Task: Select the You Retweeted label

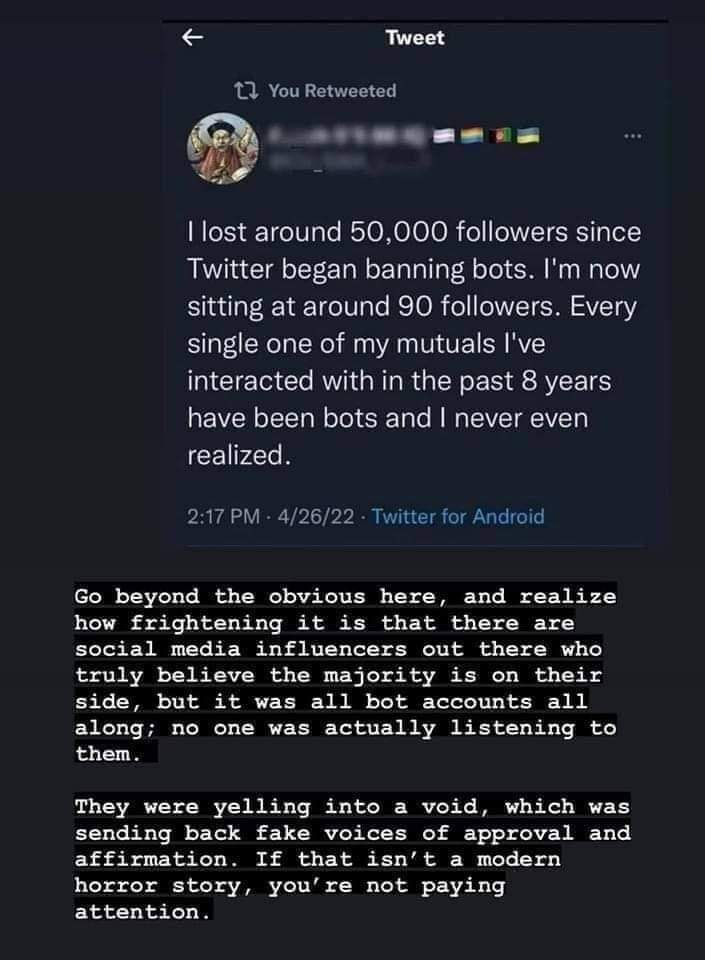Action: click(332, 91)
